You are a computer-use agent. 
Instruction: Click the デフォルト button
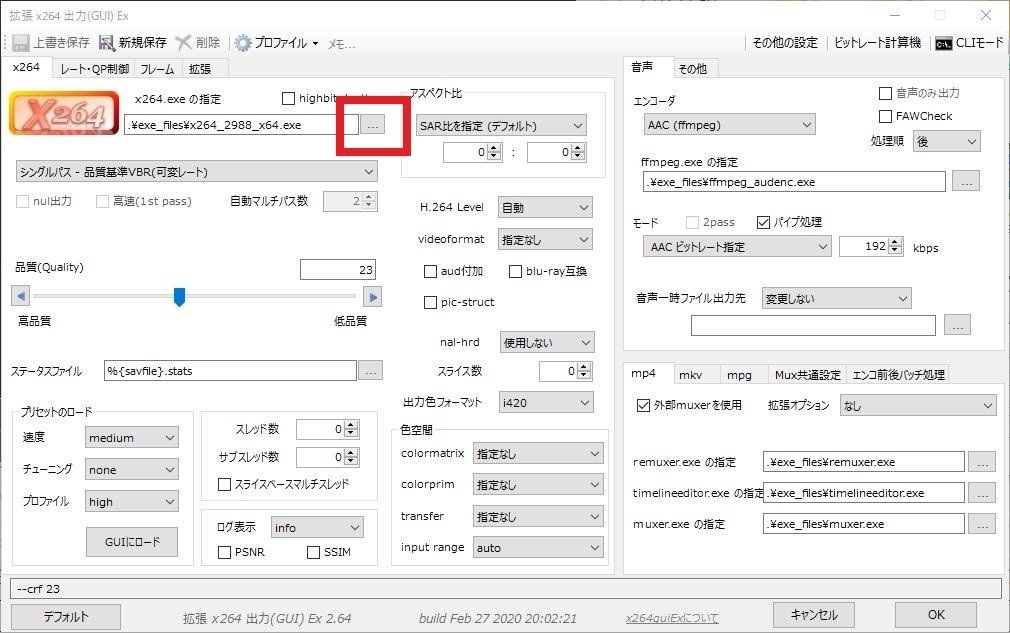[x=65, y=616]
